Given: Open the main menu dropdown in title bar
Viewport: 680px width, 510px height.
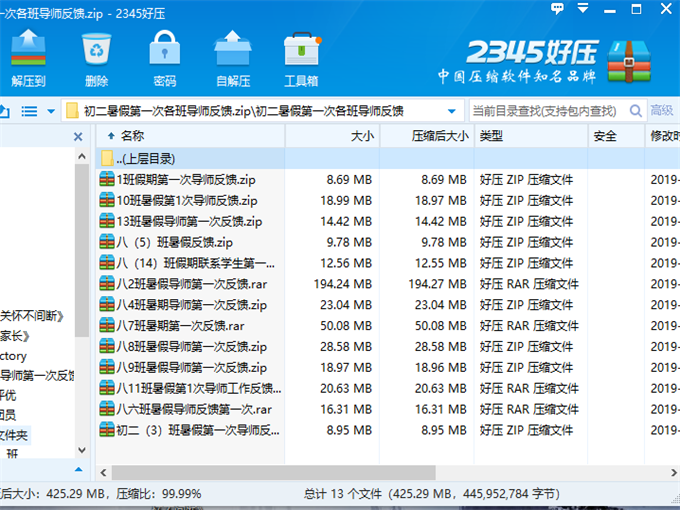Looking at the screenshot, I should coord(584,9).
